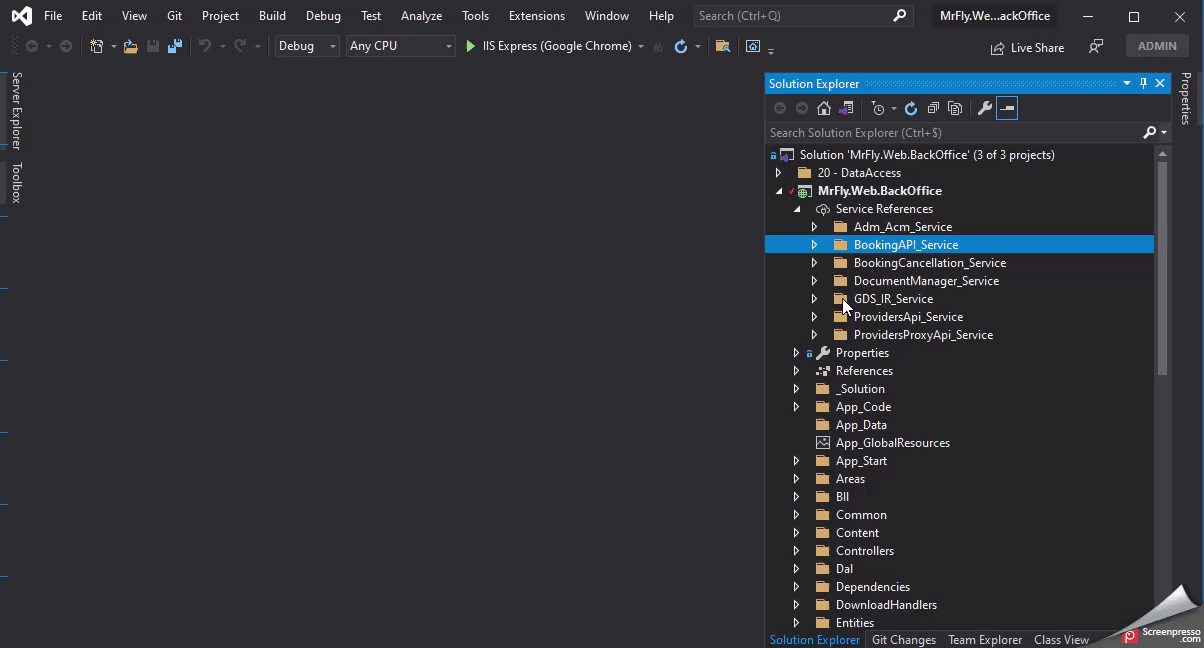Switch to Git Changes tab
Image resolution: width=1204 pixels, height=648 pixels.
pyautogui.click(x=904, y=640)
